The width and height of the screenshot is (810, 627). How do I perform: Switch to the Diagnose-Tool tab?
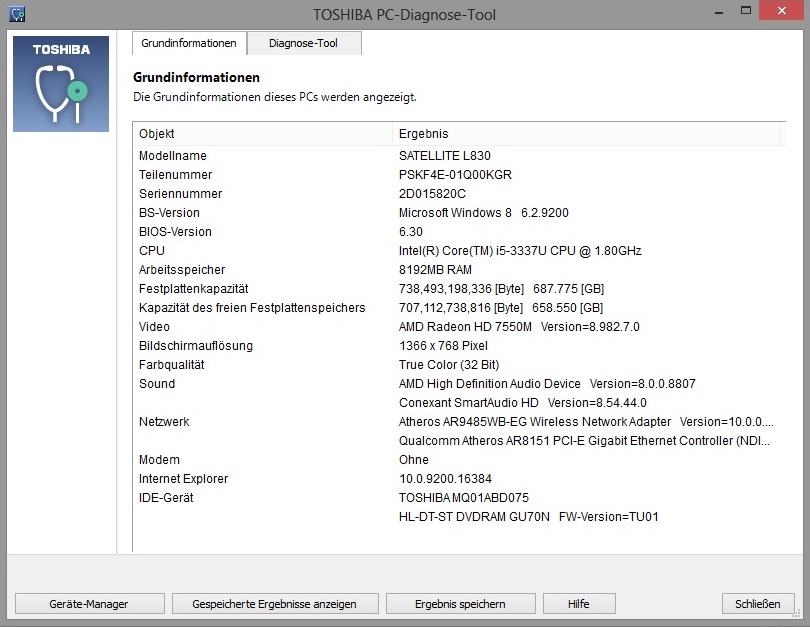coord(303,44)
